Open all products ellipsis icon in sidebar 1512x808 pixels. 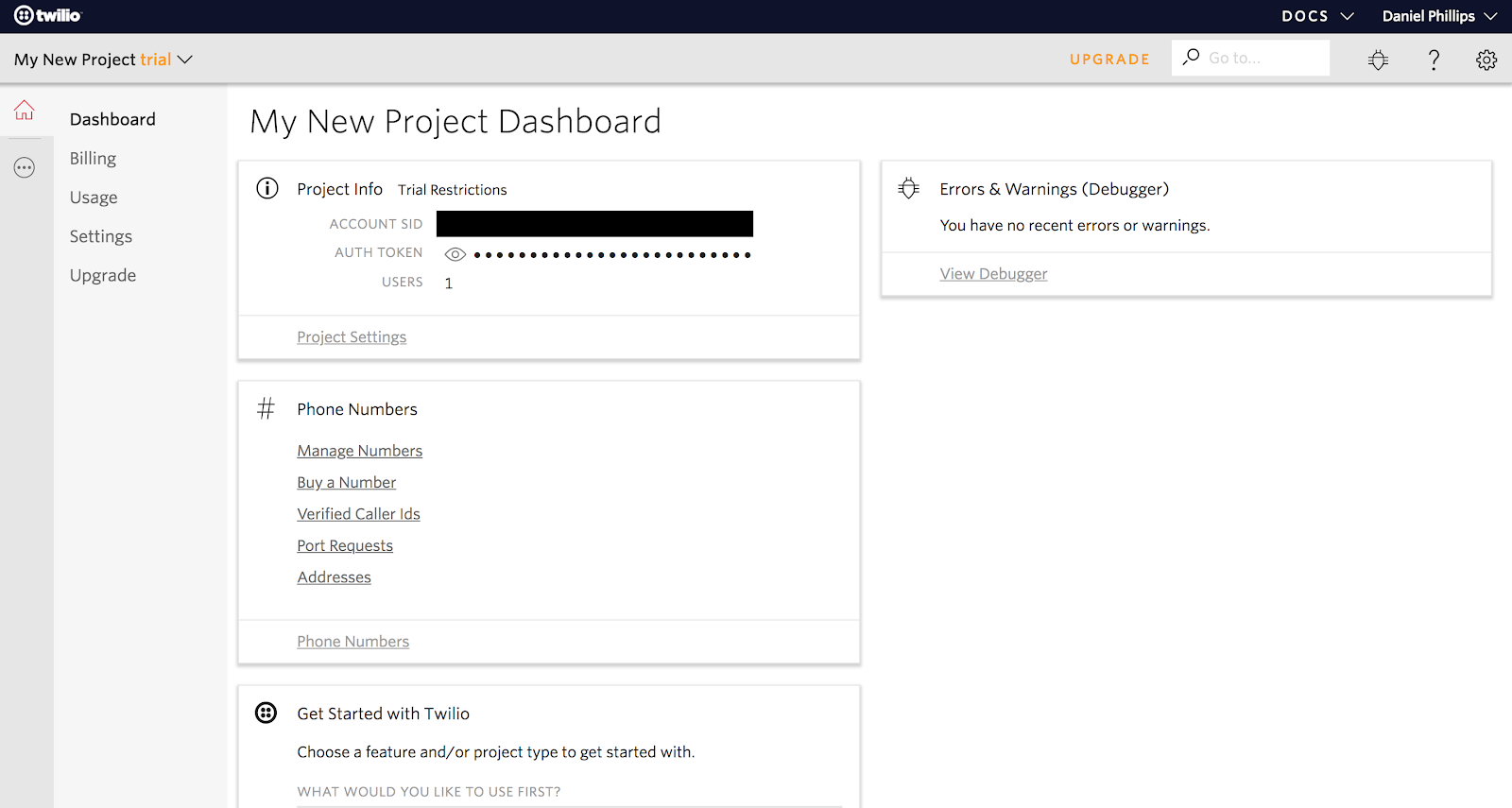click(25, 168)
